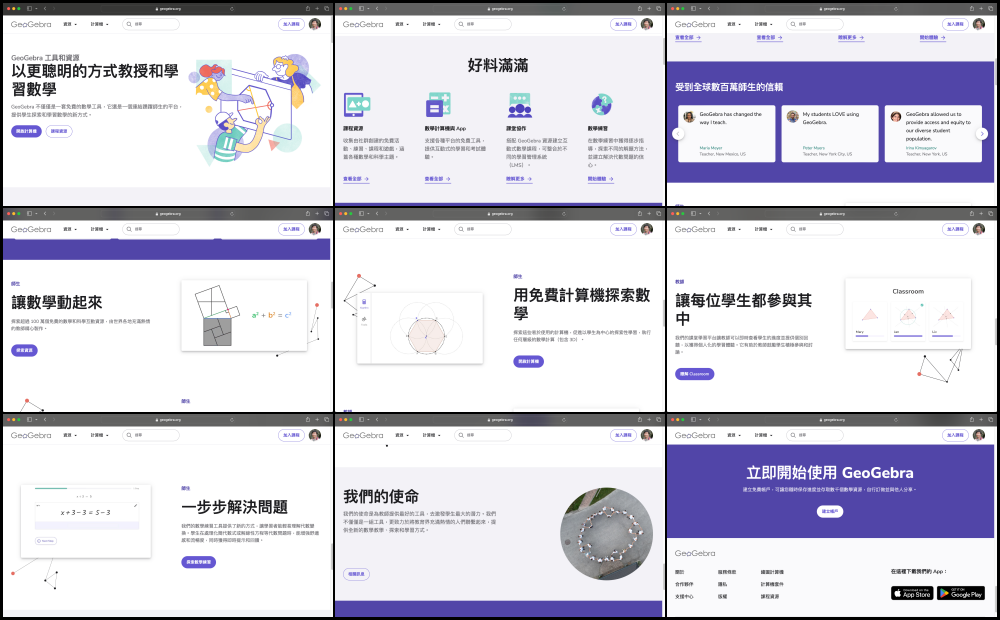Expand the 資源 dropdown in the hero page header
This screenshot has width=1000, height=620.
coord(71,23)
